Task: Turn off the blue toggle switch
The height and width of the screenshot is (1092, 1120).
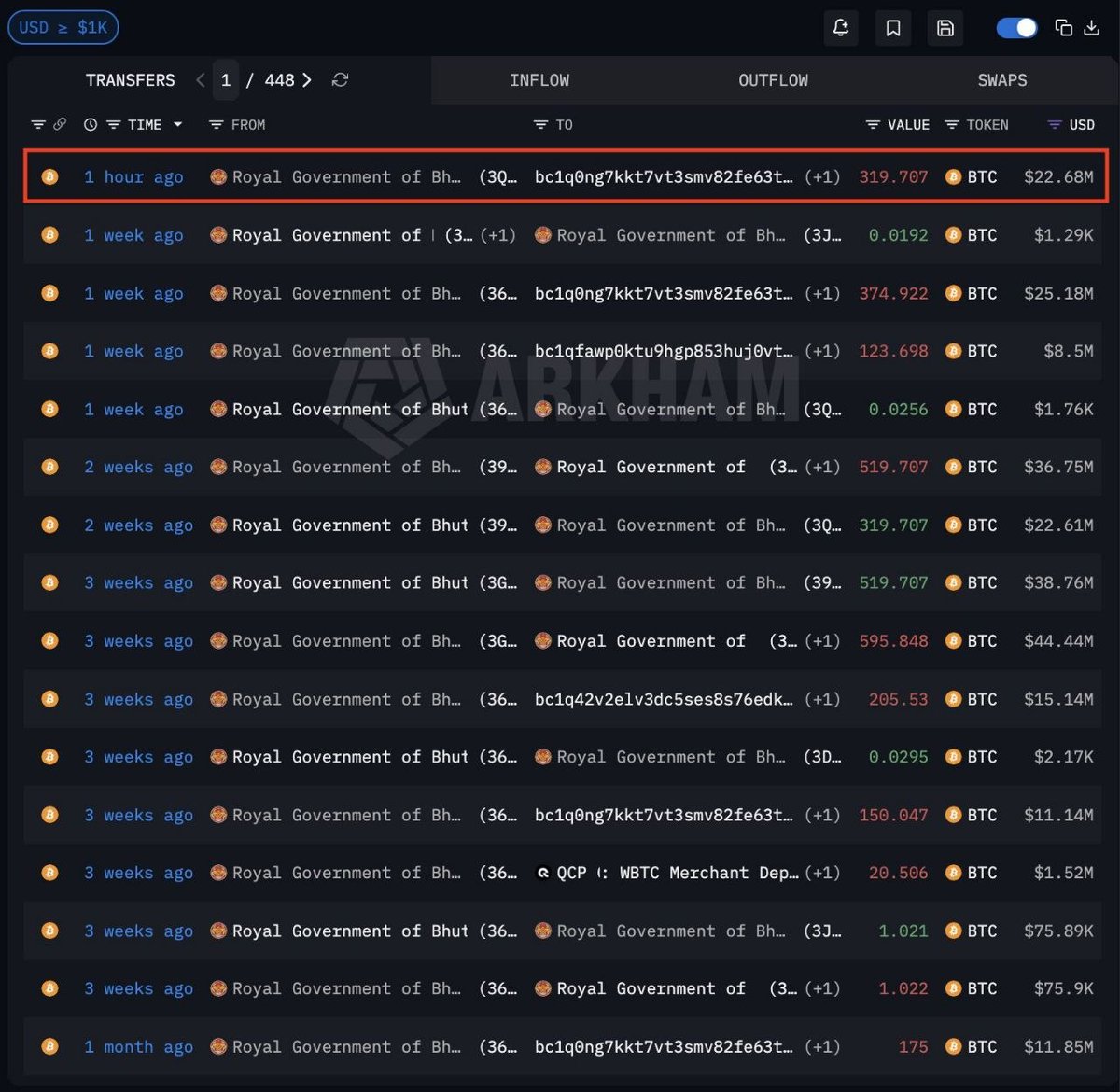Action: click(1016, 28)
